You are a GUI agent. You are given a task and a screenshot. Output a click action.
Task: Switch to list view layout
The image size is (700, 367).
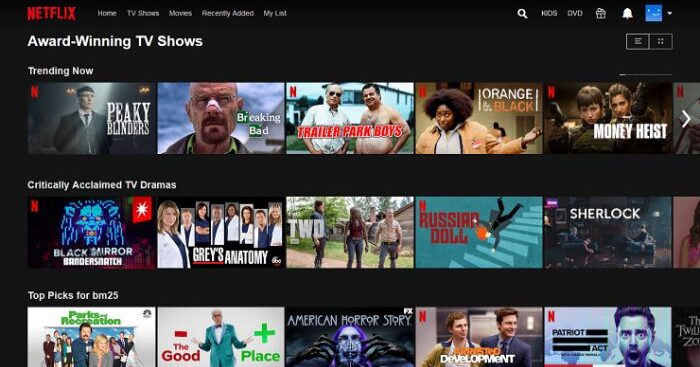638,42
